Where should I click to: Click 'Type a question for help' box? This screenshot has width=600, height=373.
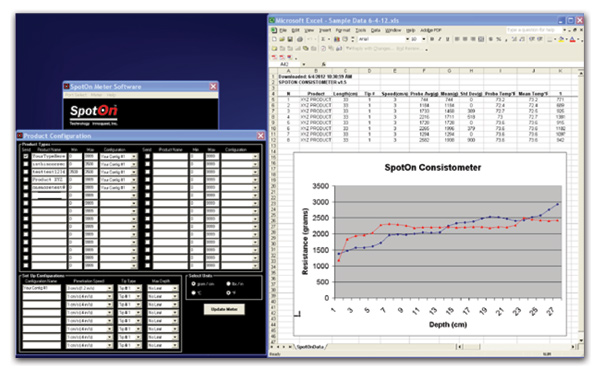pos(534,30)
